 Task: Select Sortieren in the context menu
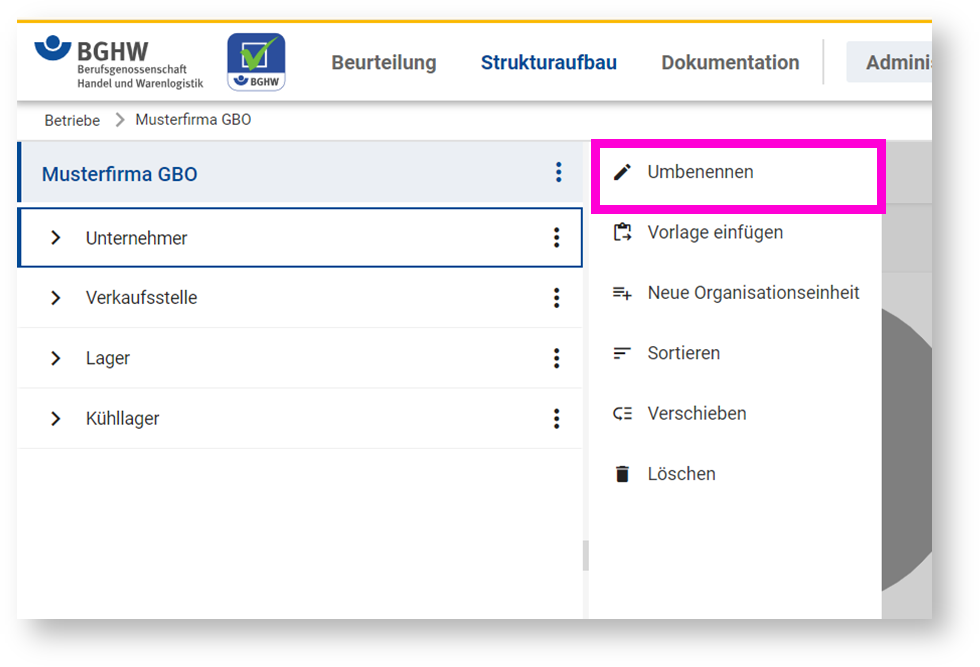click(x=683, y=353)
